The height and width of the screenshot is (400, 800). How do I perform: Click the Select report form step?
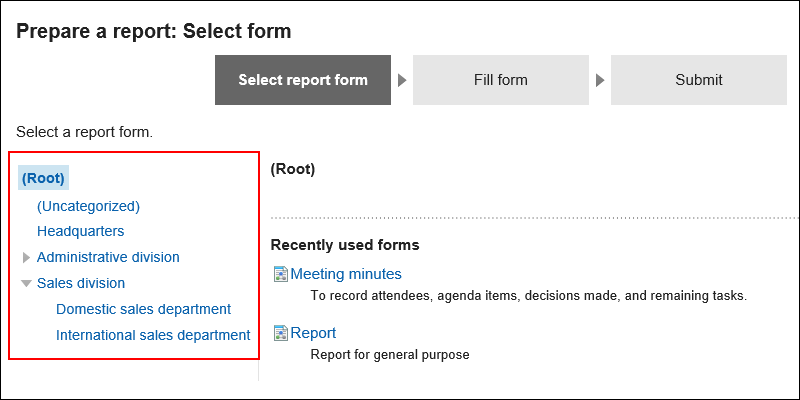pos(303,80)
